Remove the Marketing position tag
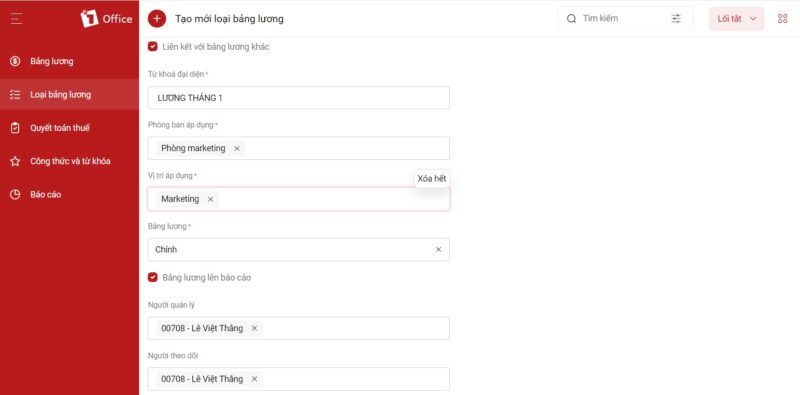The height and width of the screenshot is (395, 800). 210,199
